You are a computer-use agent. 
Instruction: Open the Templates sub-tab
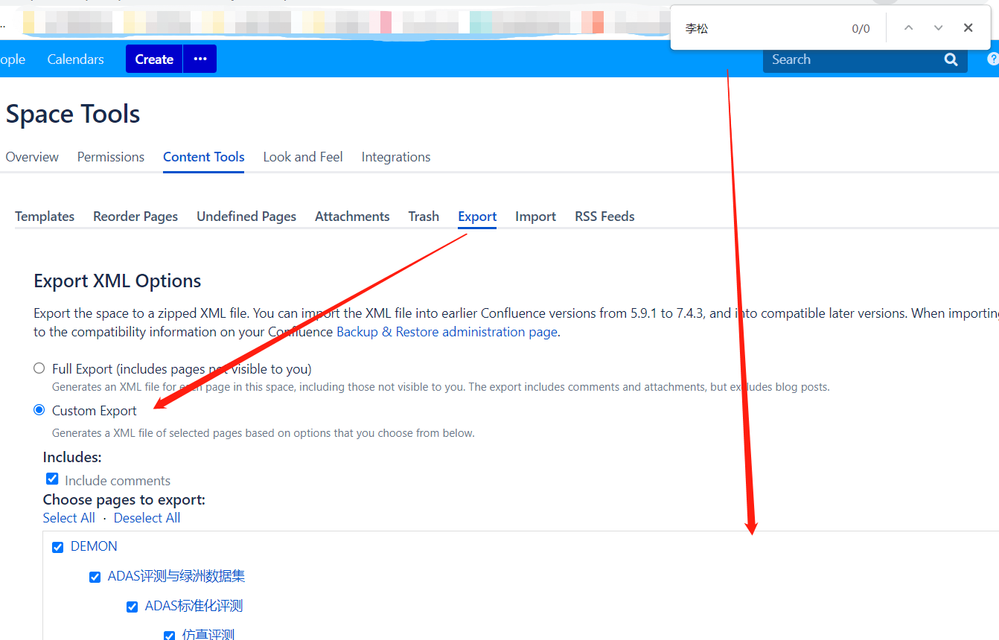[45, 217]
